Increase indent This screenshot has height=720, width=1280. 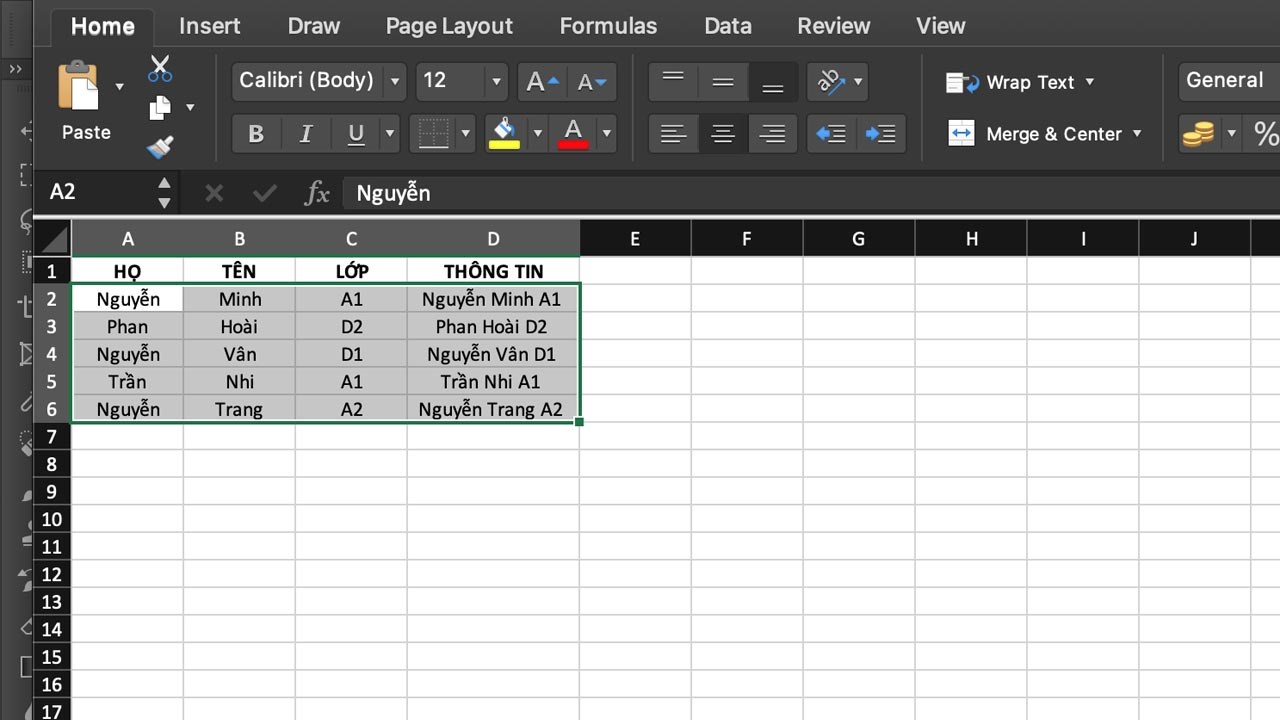point(880,133)
